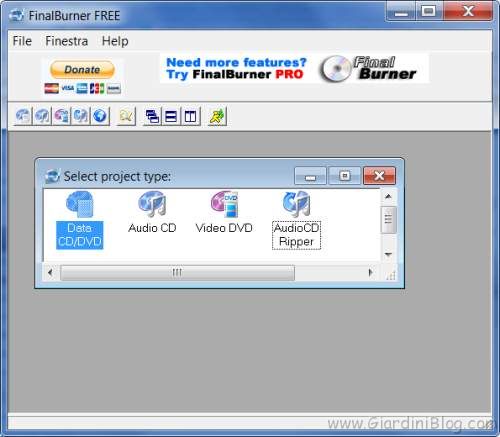Maximize the Select project type window
500x437 pixels.
click(345, 176)
